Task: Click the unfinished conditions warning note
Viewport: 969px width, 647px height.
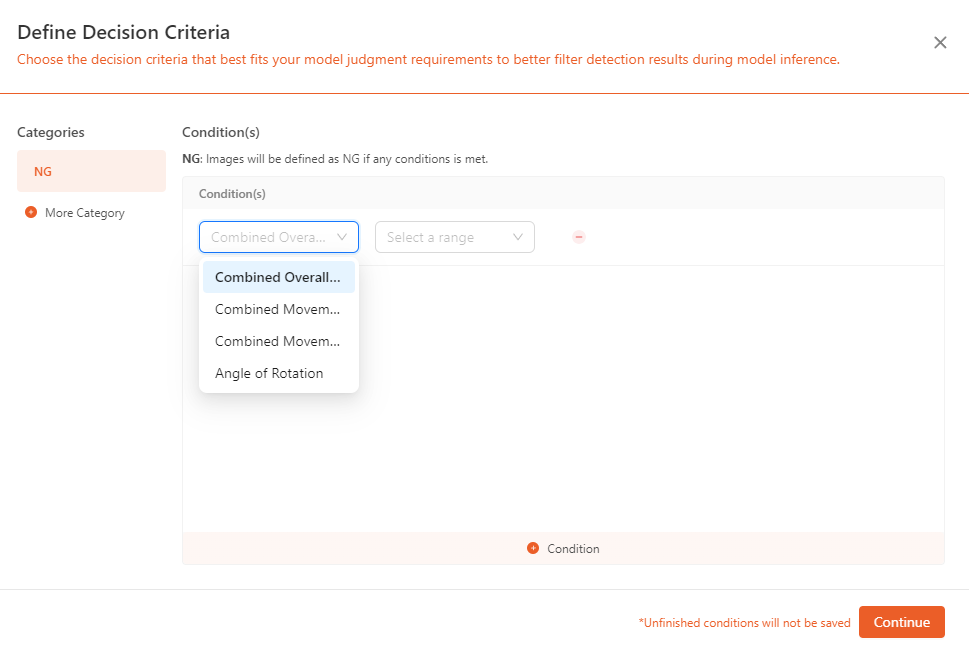Action: click(x=744, y=623)
